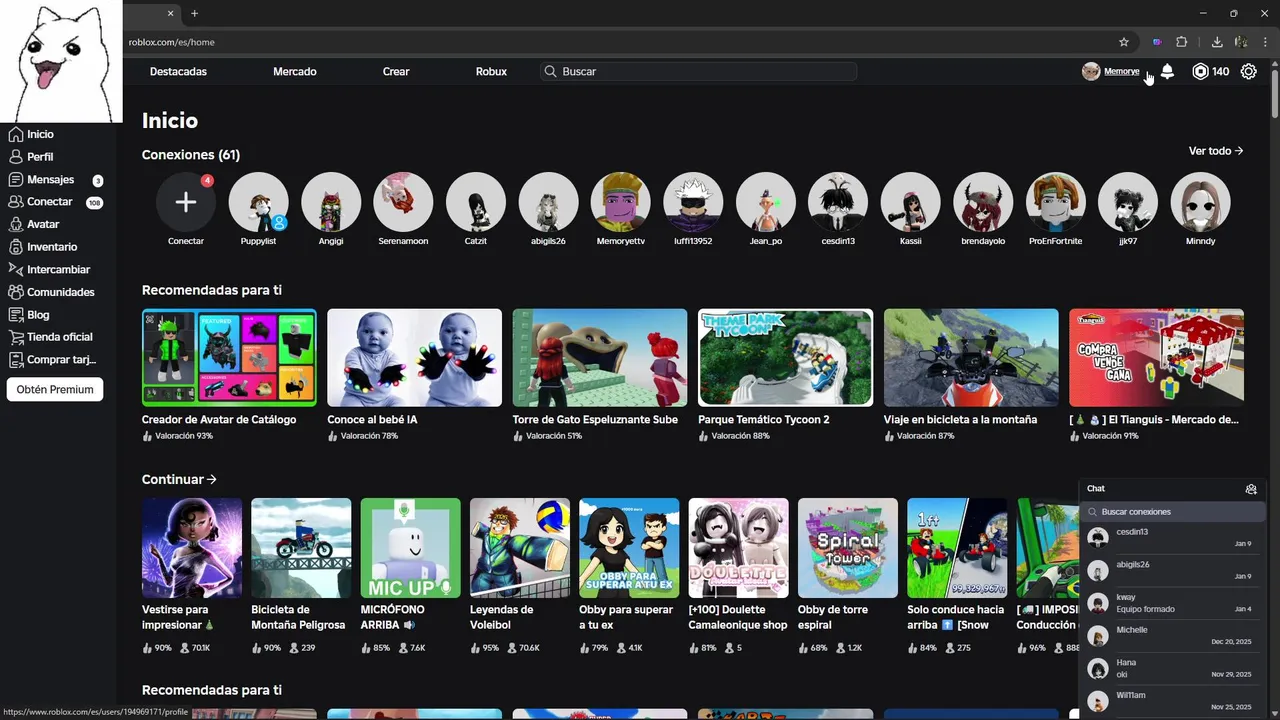Click Ver todo connections link
Viewport: 1280px width, 720px height.
tap(1216, 151)
